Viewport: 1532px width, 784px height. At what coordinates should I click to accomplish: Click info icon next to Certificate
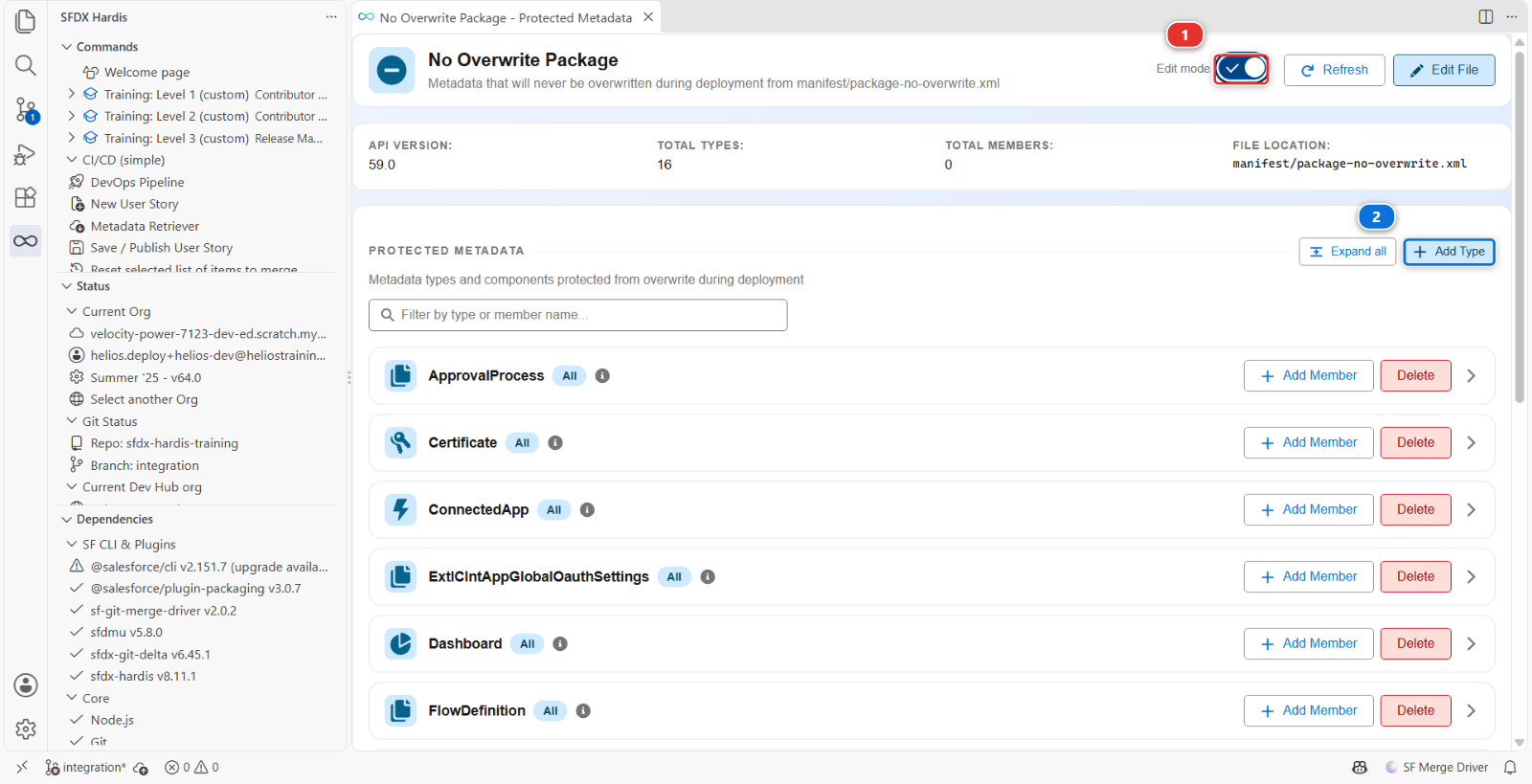(555, 443)
